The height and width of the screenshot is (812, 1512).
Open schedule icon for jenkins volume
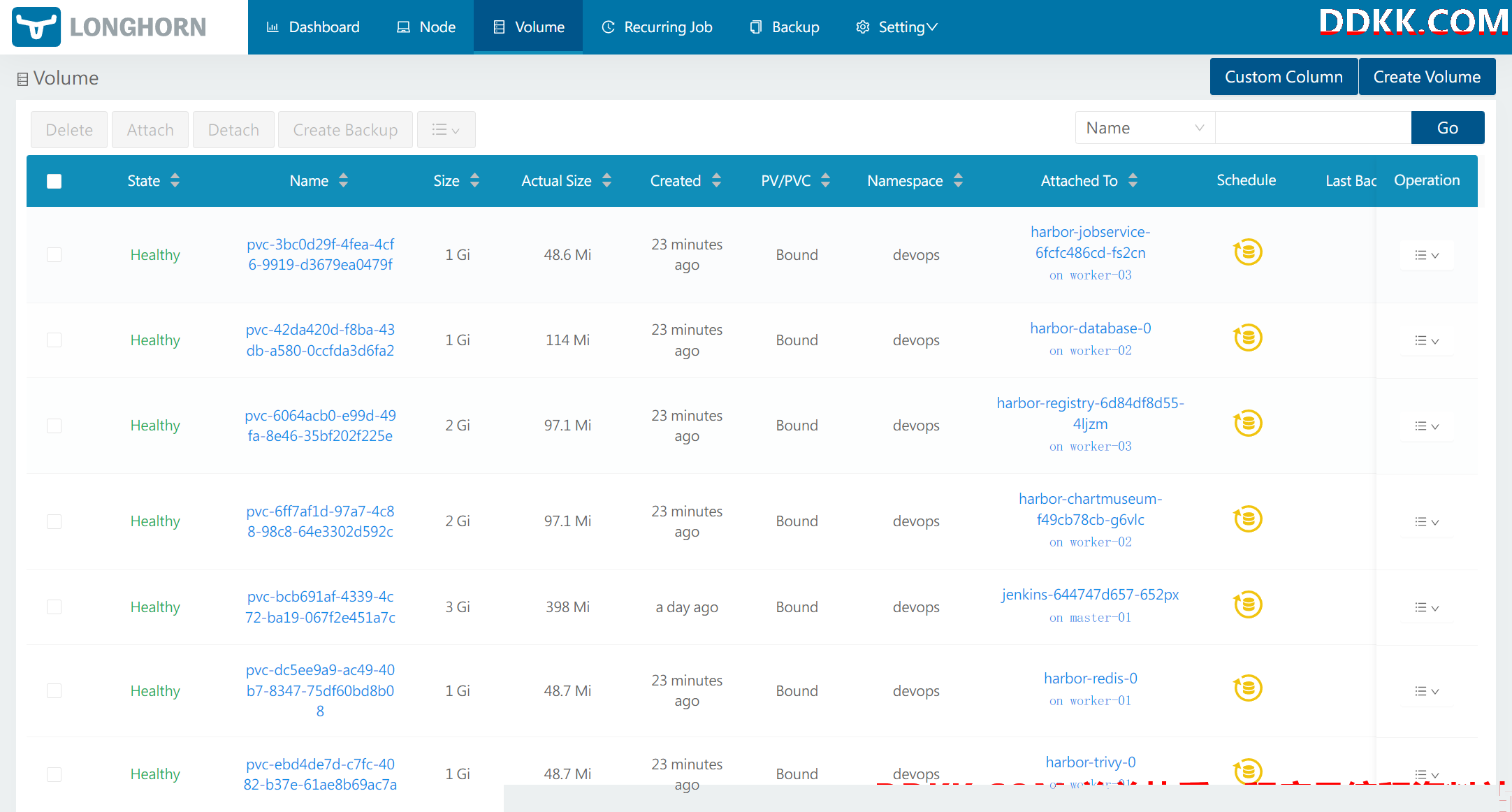(1247, 605)
